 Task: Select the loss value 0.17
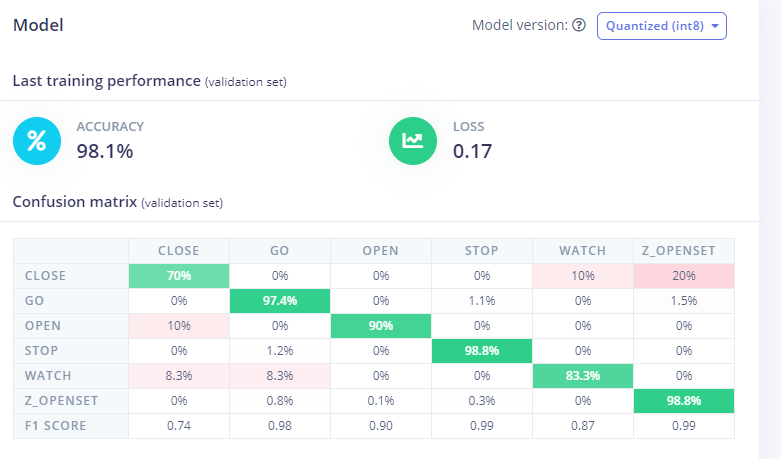pyautogui.click(x=472, y=151)
